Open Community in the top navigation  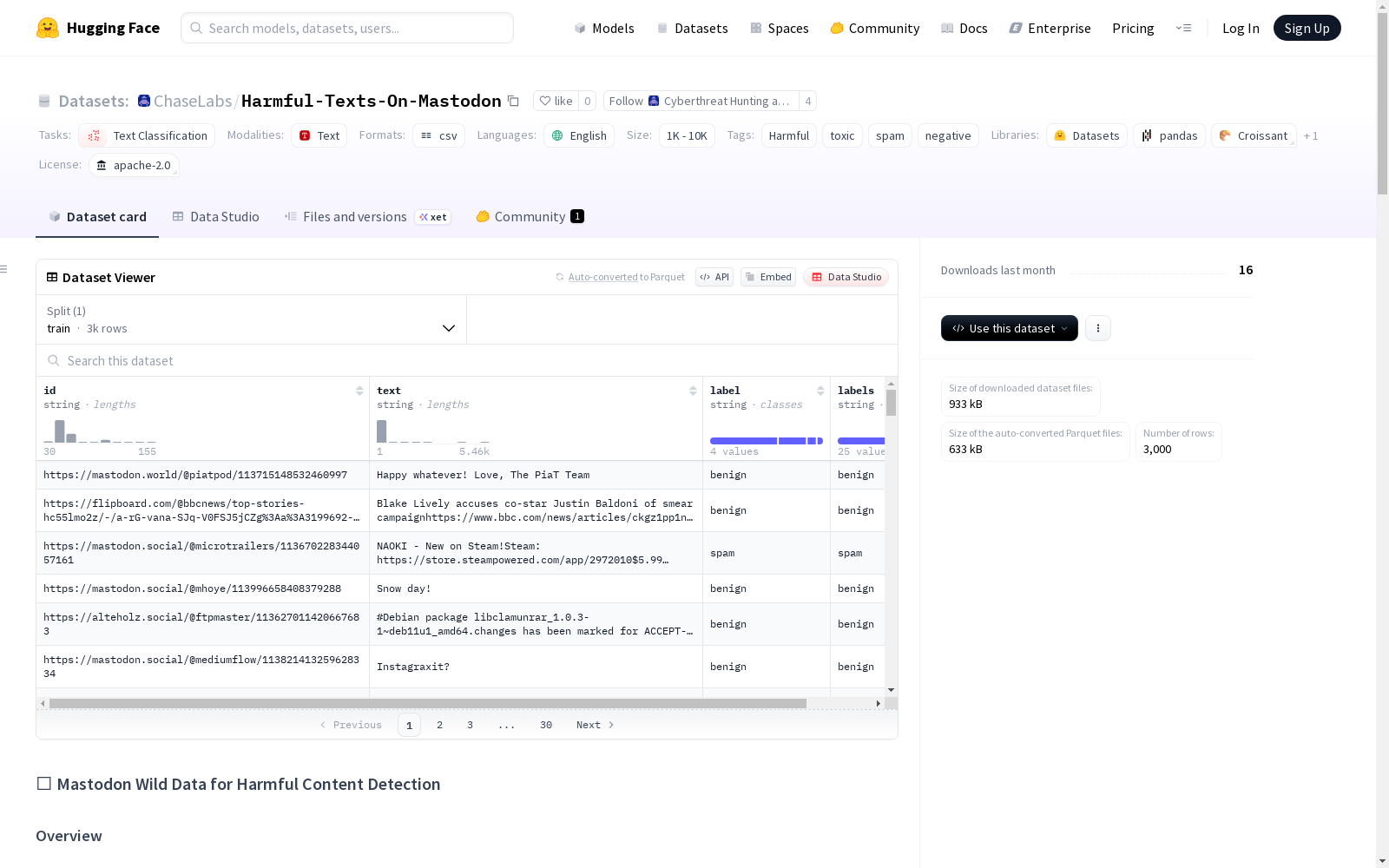pos(875,28)
